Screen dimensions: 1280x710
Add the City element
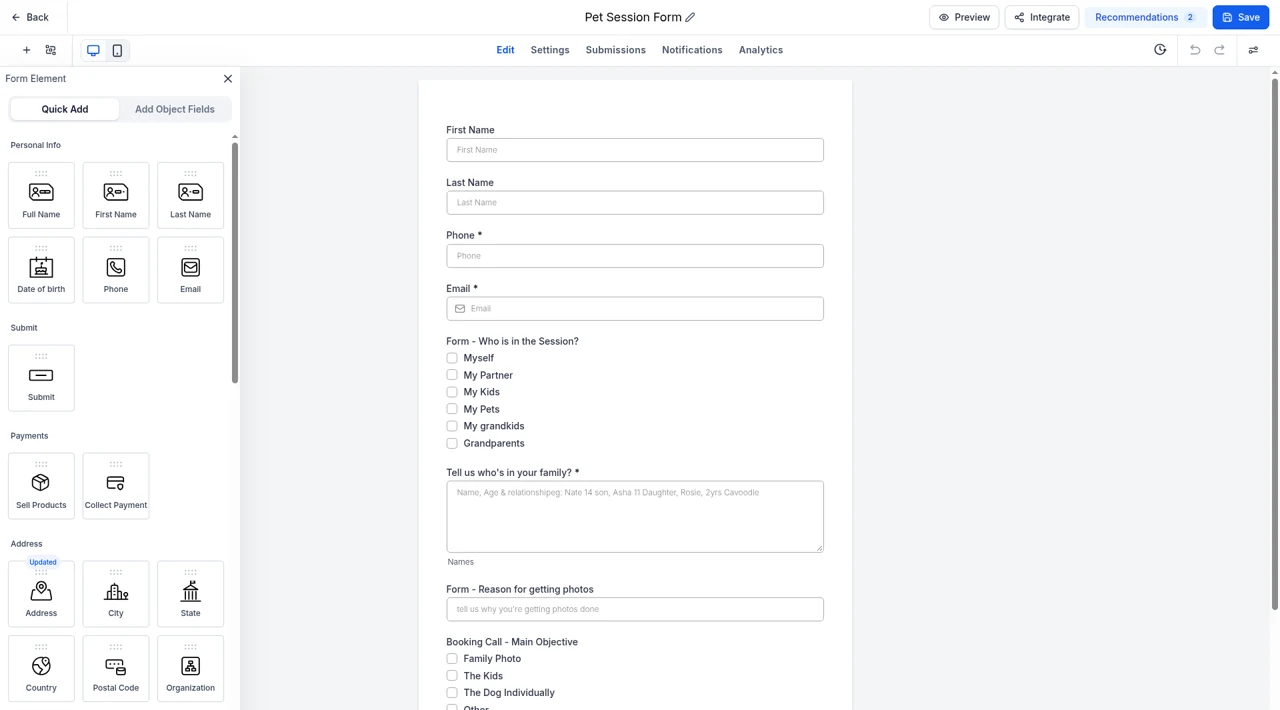click(x=116, y=594)
